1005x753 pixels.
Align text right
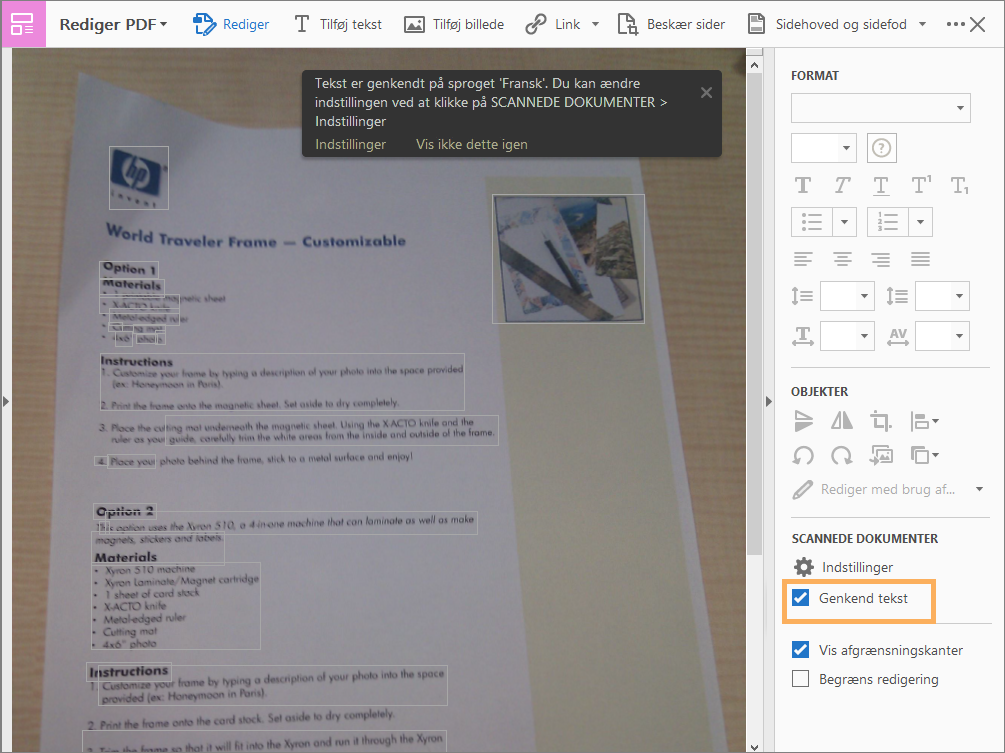(x=881, y=259)
